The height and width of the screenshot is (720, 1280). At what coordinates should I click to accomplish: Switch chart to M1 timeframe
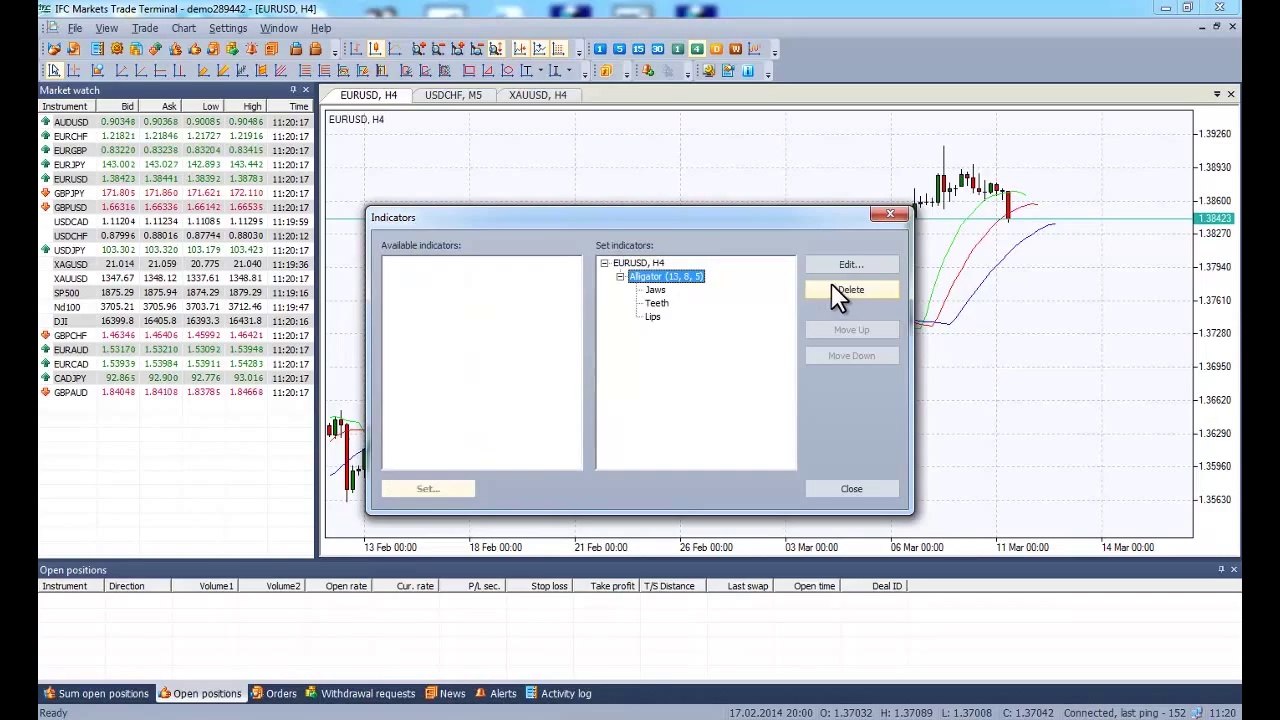click(600, 49)
